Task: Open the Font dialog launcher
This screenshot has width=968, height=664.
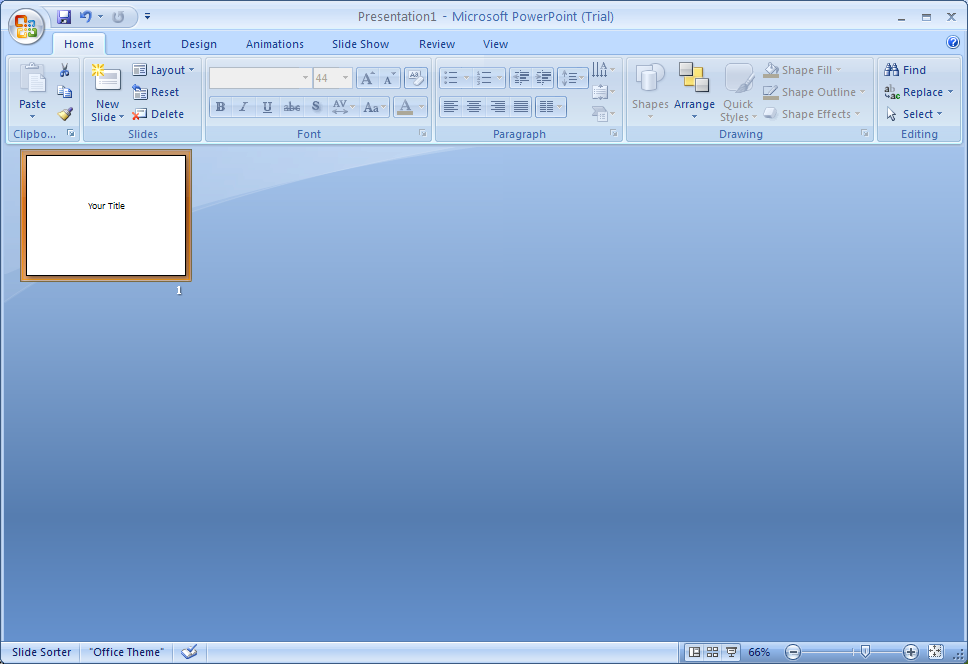Action: tap(423, 133)
